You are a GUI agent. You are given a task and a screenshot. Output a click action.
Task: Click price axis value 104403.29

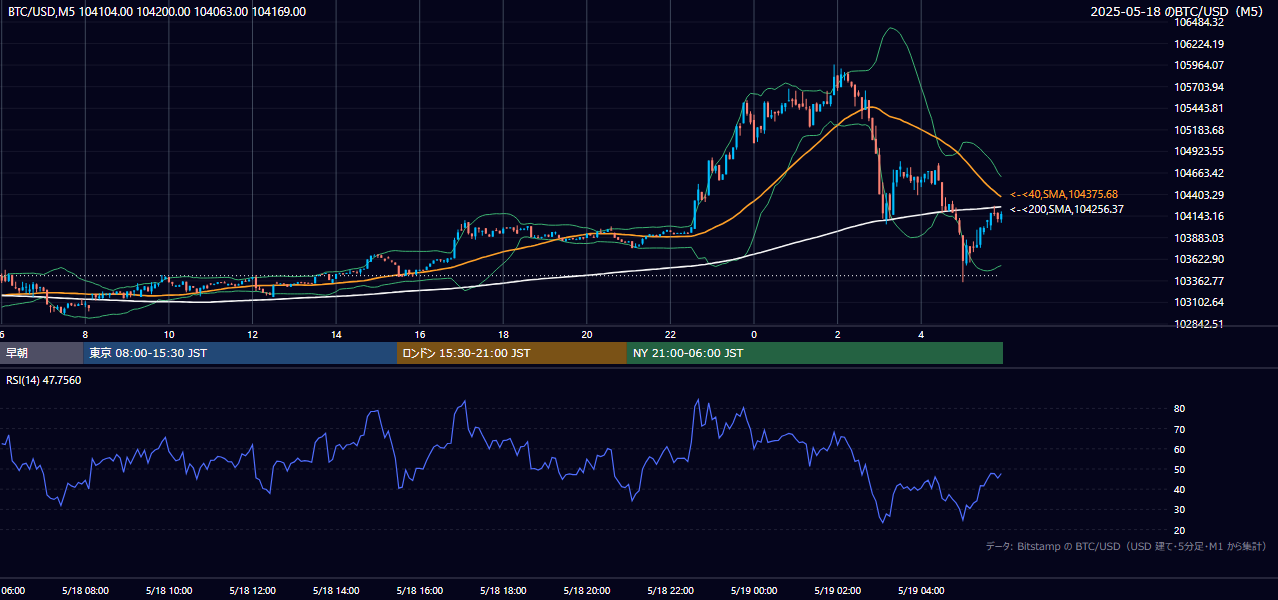click(x=1200, y=195)
